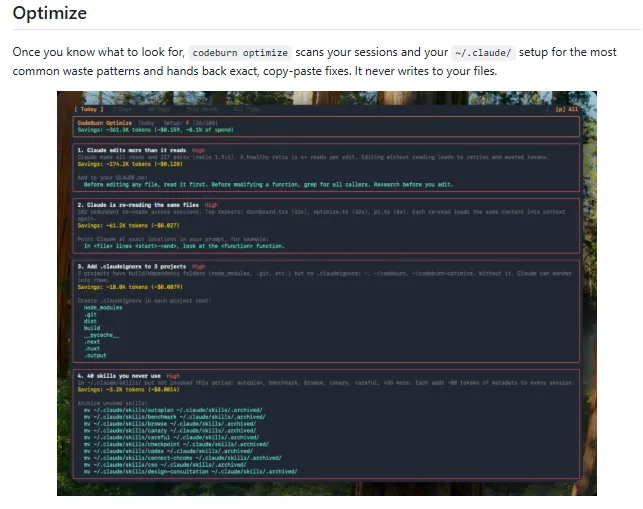
Task: Select the inline code '~/.claude/'
Action: click(x=483, y=53)
